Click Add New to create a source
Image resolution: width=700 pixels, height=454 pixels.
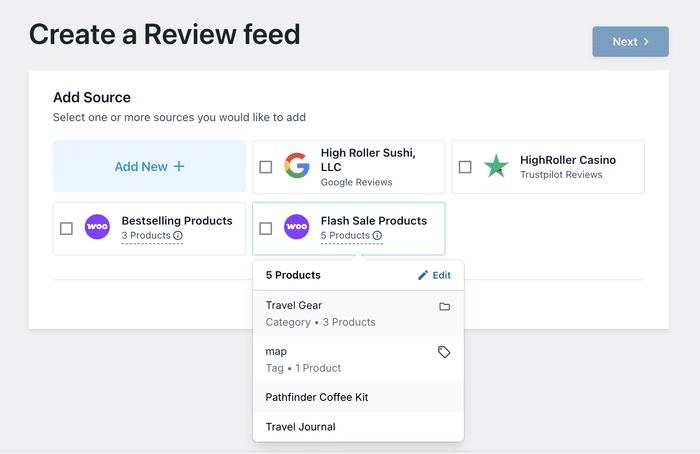coord(149,166)
